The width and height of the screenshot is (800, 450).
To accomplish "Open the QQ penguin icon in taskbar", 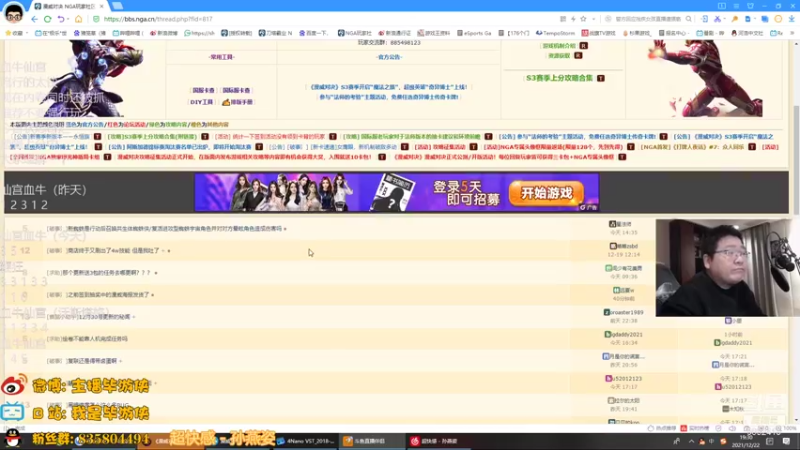I will (12, 438).
